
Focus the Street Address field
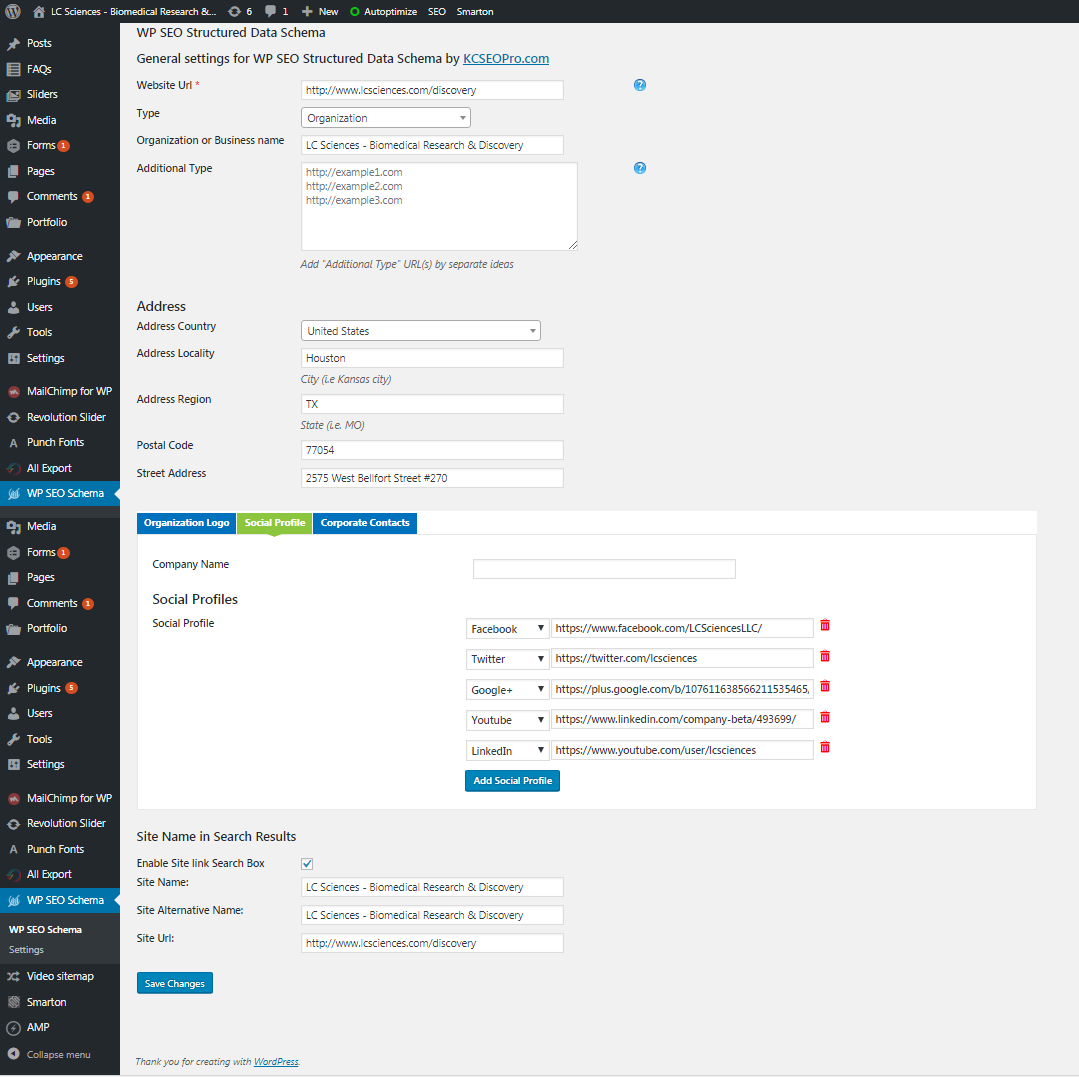tap(432, 478)
